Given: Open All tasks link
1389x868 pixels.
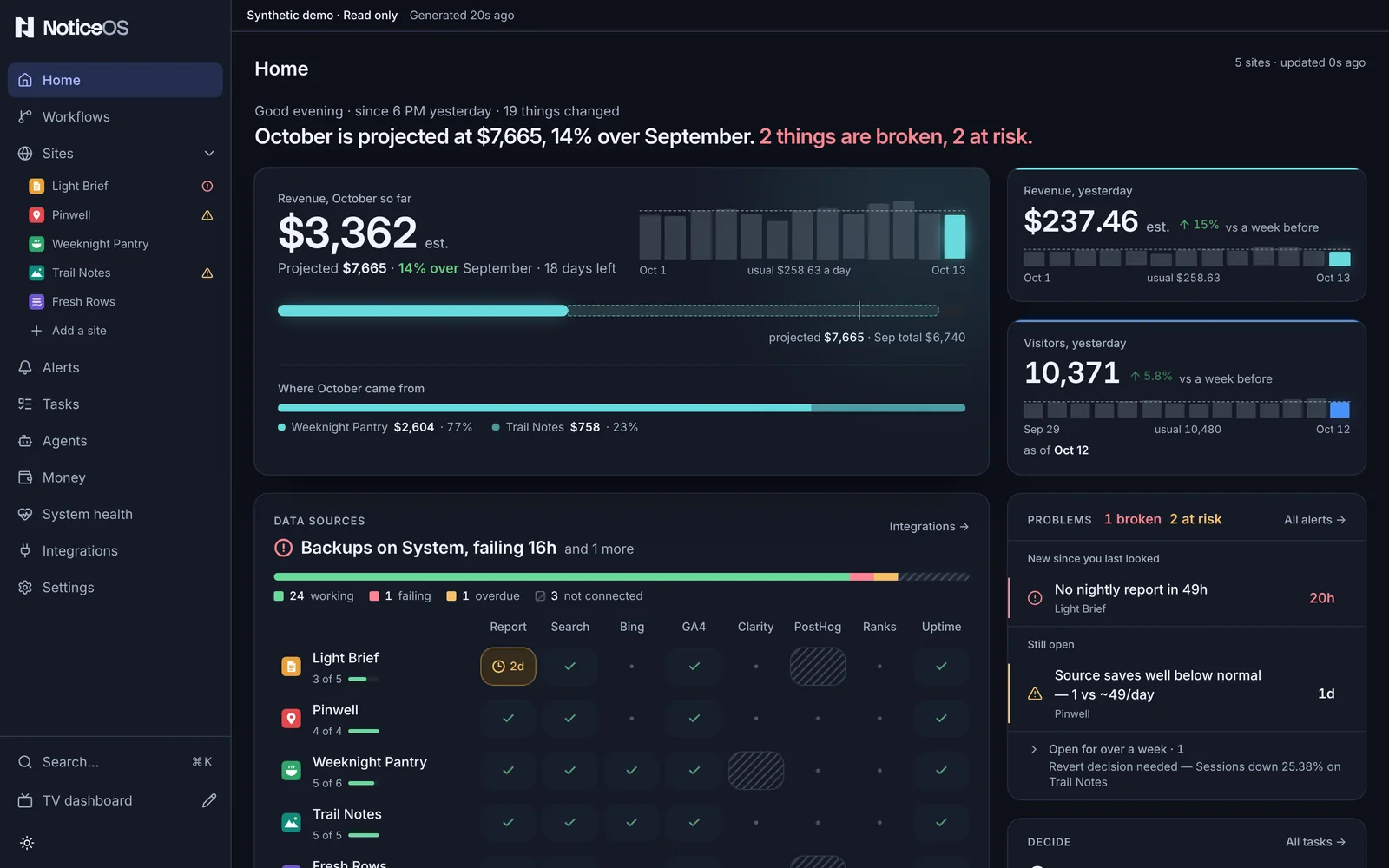Looking at the screenshot, I should [1315, 842].
